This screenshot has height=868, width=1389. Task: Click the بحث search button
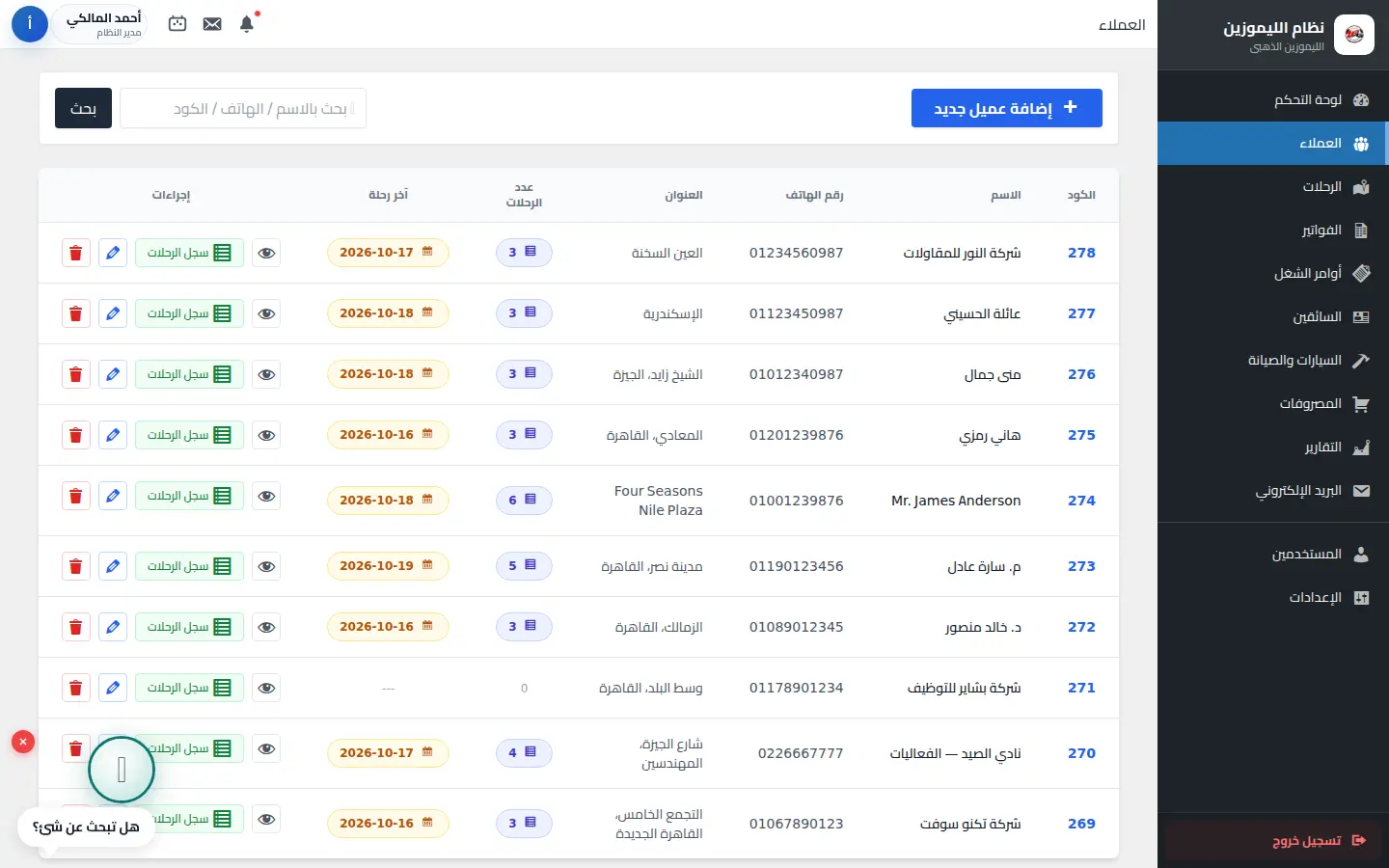tap(83, 108)
